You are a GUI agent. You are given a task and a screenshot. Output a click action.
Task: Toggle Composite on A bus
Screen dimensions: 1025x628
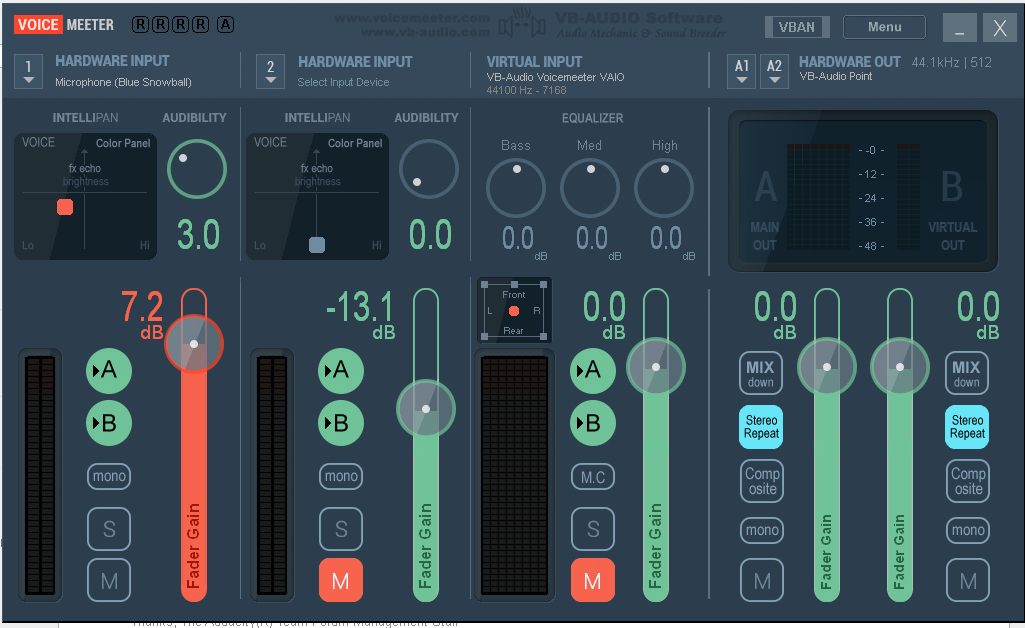click(762, 481)
